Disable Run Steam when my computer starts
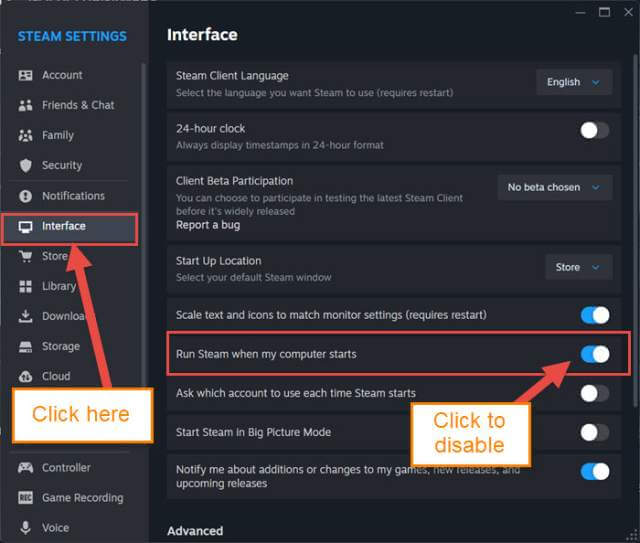 [595, 354]
